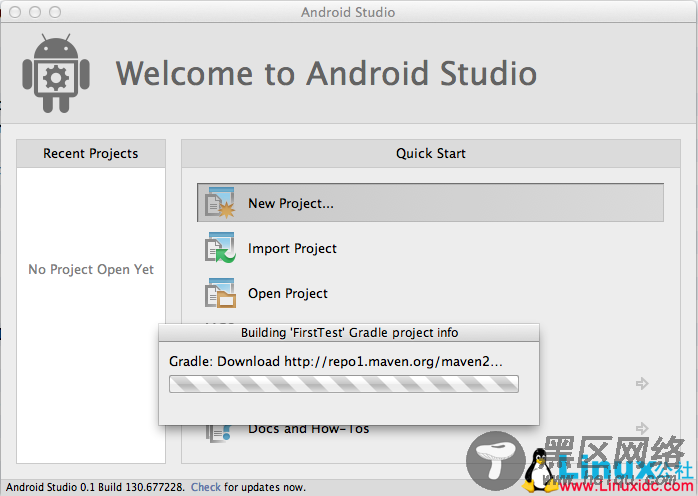Click the Recent Projects header
698x496 pixels.
click(x=91, y=154)
